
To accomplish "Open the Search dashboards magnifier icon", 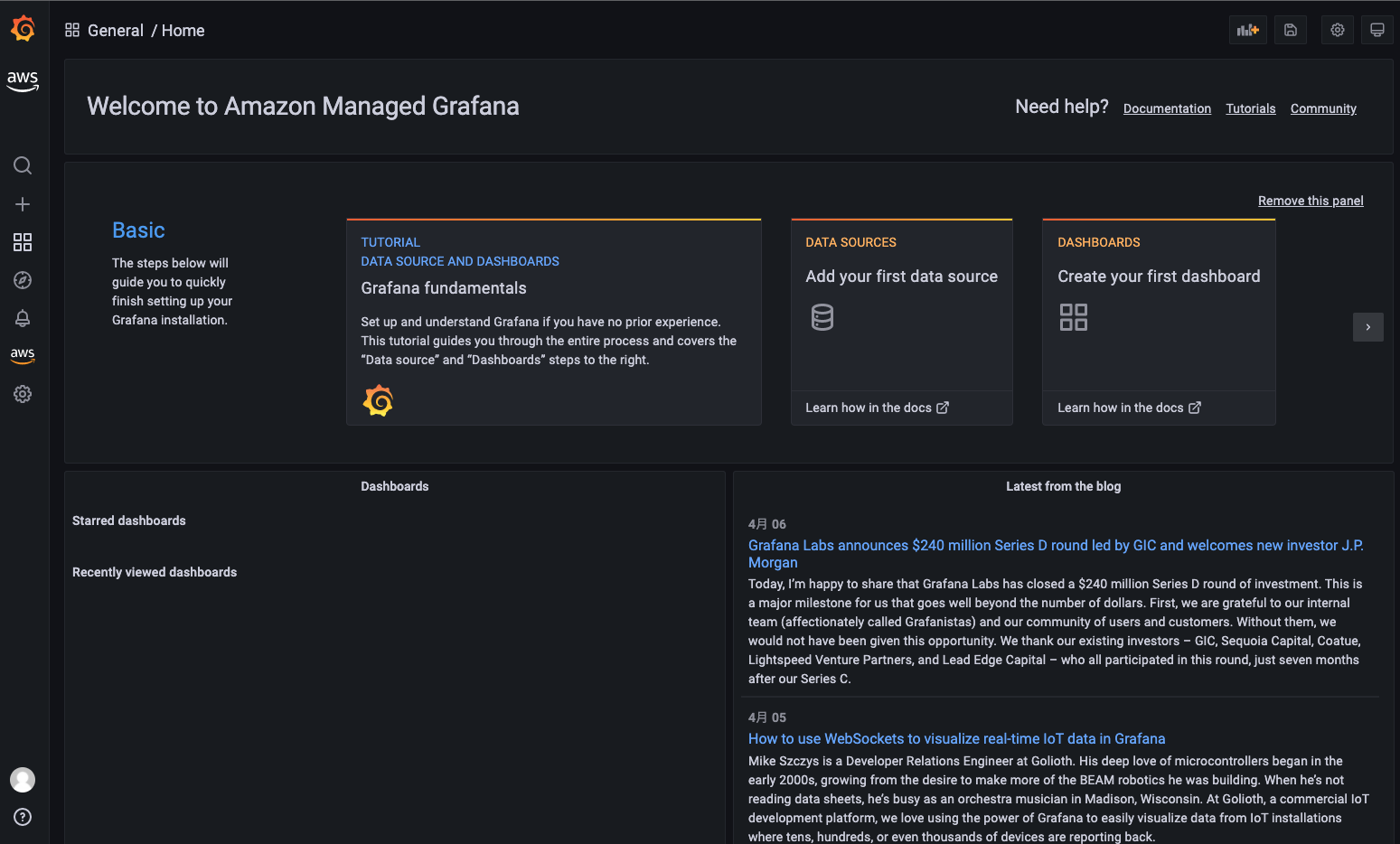I will tap(23, 165).
